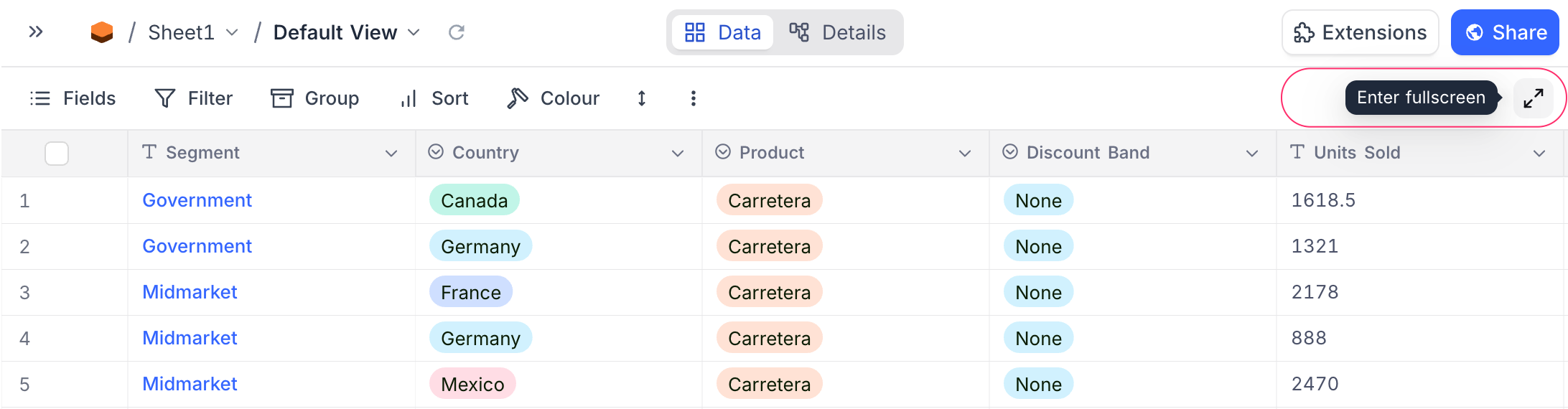The height and width of the screenshot is (409, 1568).
Task: Open the three-dot more options menu
Action: [693, 98]
